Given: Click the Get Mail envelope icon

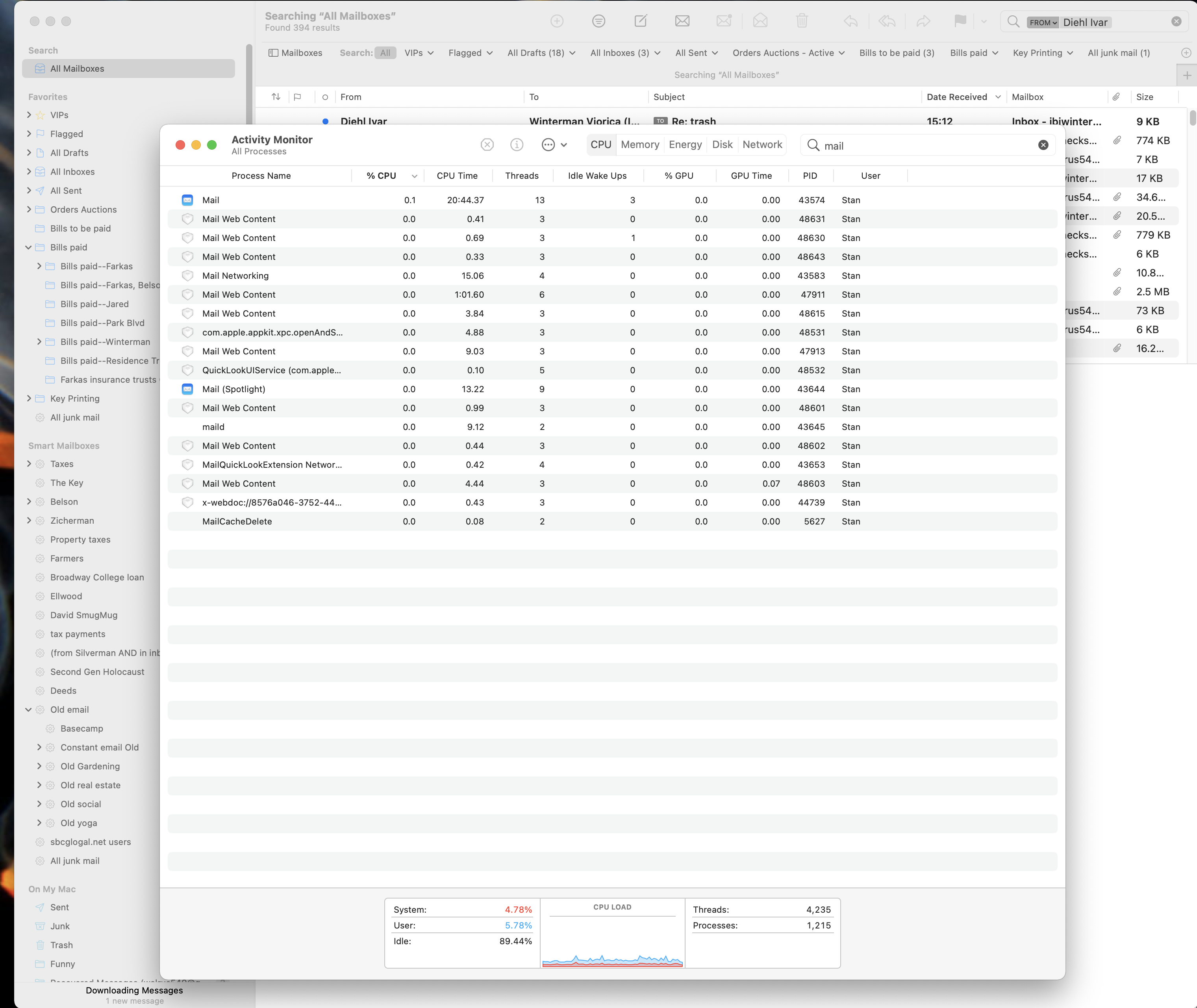Looking at the screenshot, I should 682,22.
